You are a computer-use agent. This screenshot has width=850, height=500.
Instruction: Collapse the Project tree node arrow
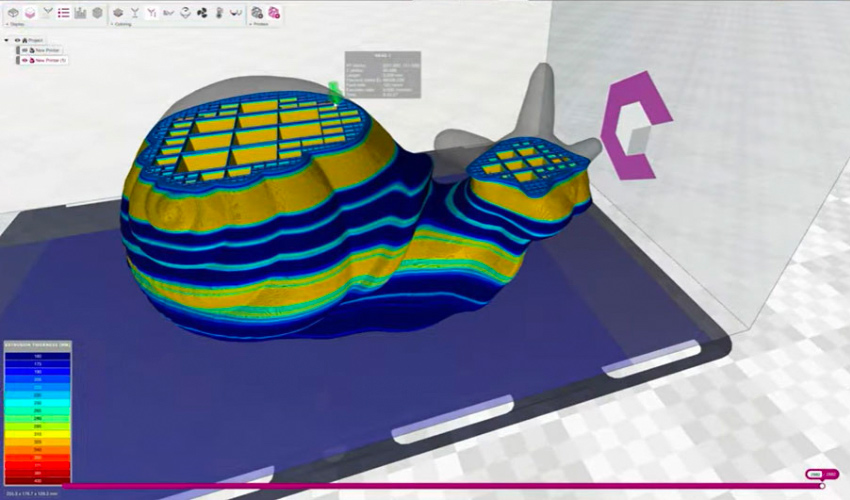pyautogui.click(x=7, y=41)
